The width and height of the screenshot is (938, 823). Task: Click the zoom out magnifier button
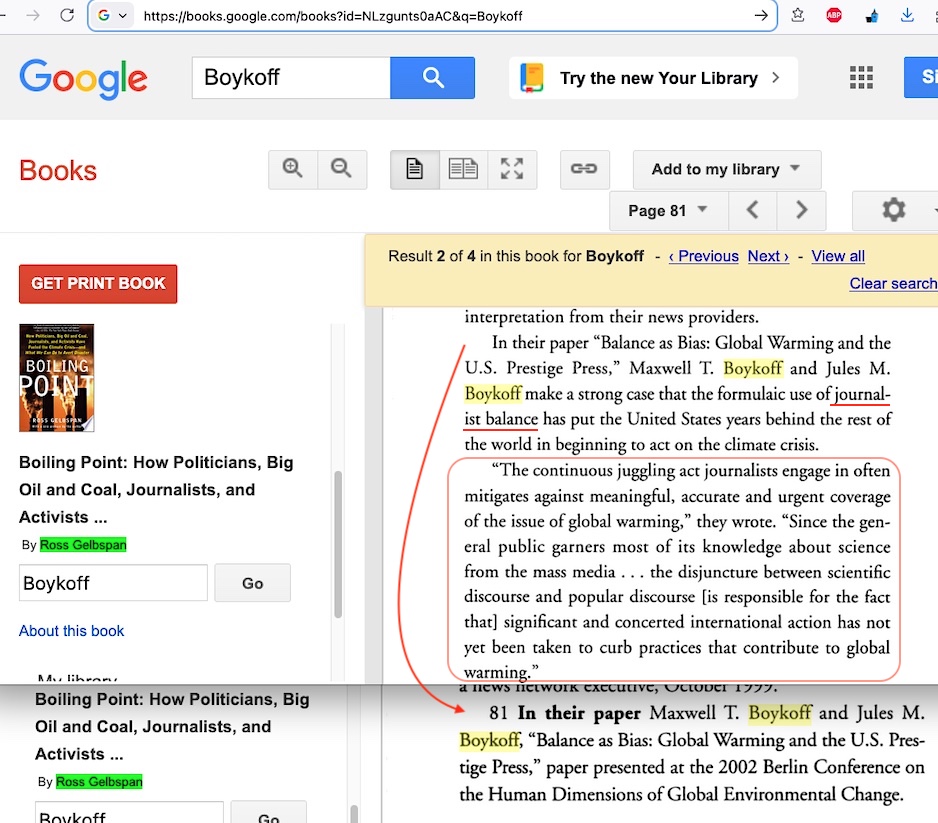tap(342, 170)
